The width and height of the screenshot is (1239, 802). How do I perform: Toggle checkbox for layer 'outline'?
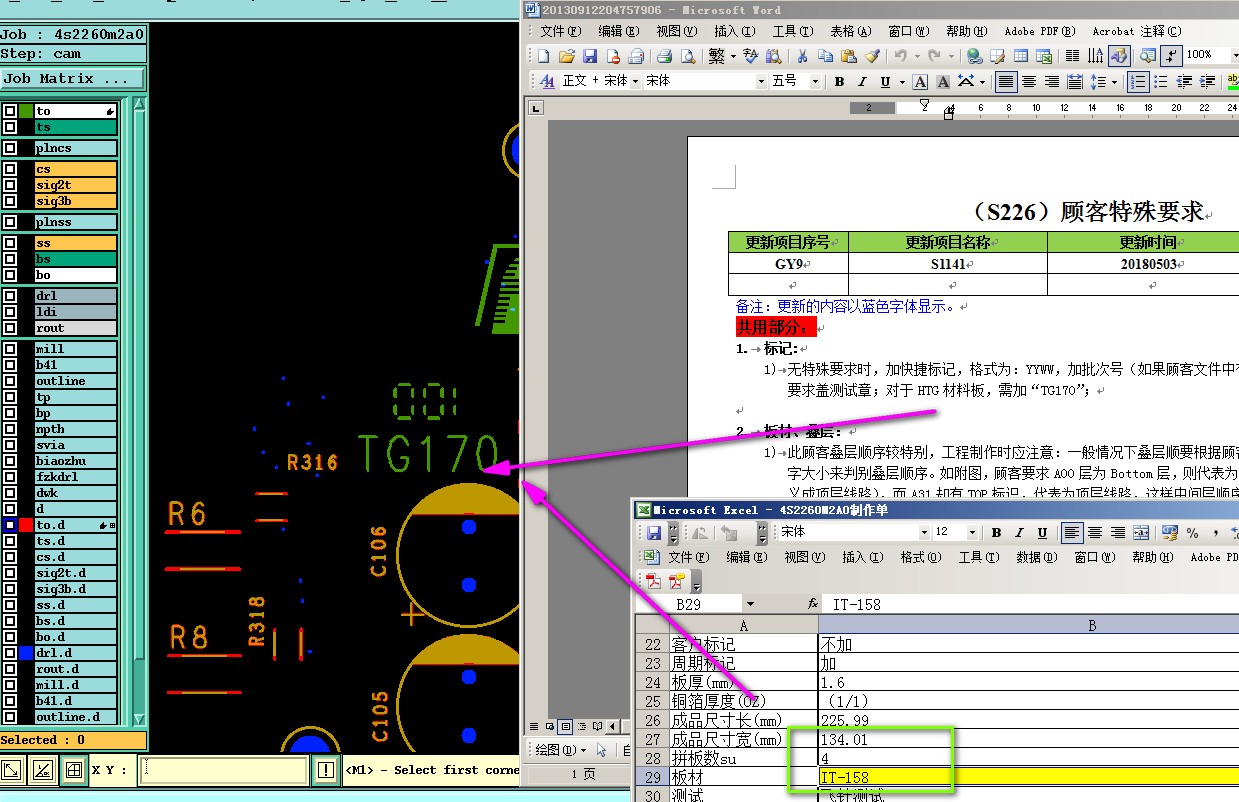(x=9, y=381)
